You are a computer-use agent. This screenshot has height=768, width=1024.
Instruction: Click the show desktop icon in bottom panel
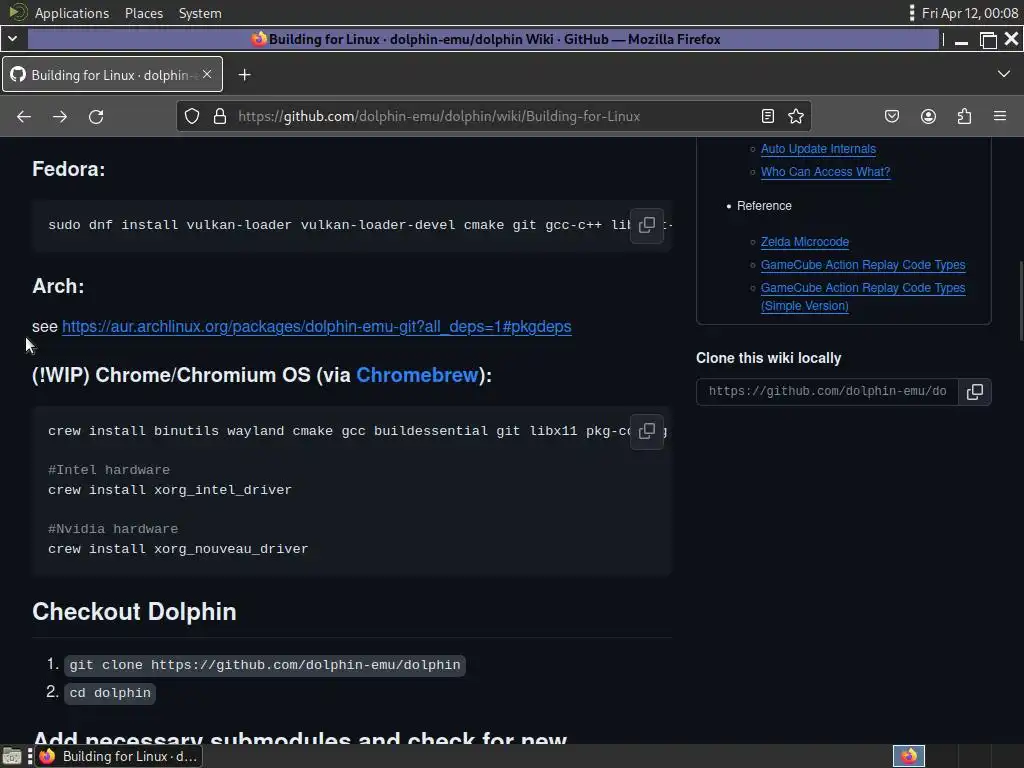pos(12,756)
